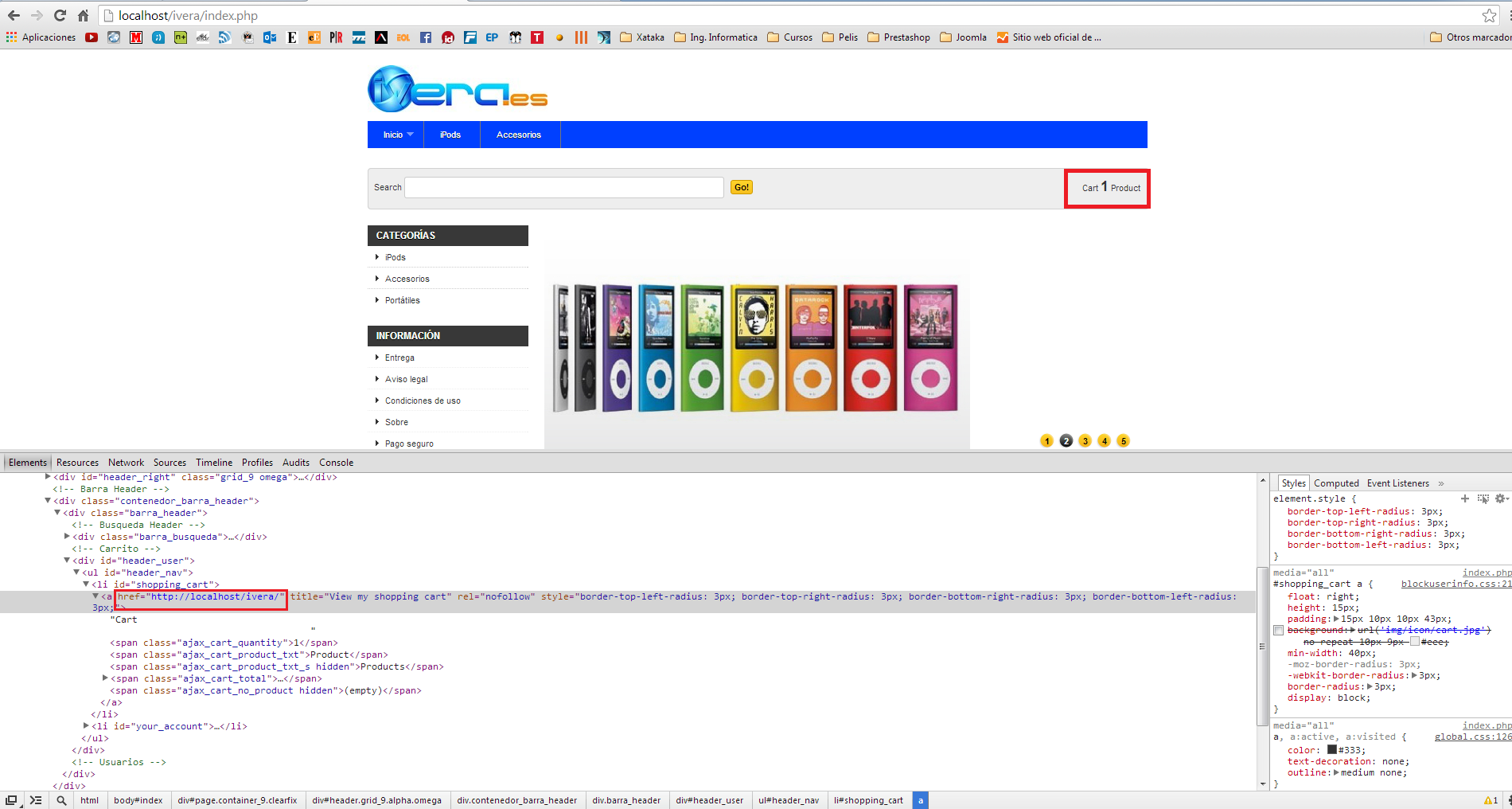
Task: Open the PR bookmark icon
Action: (x=337, y=37)
